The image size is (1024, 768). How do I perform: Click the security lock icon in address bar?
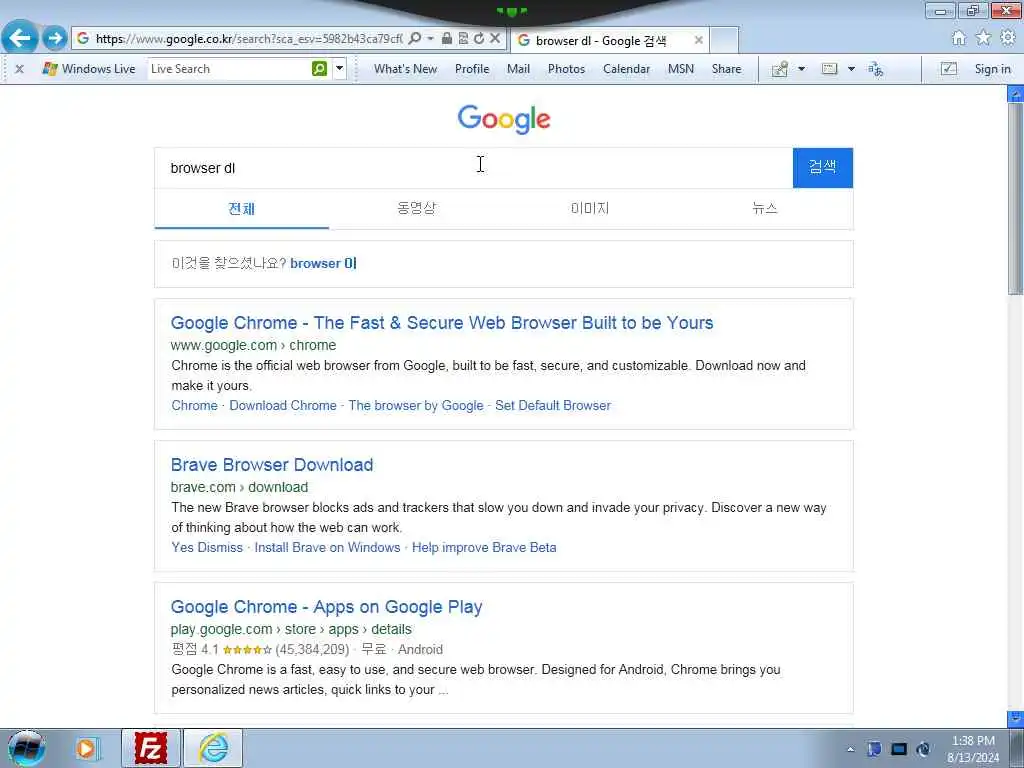[x=447, y=39]
